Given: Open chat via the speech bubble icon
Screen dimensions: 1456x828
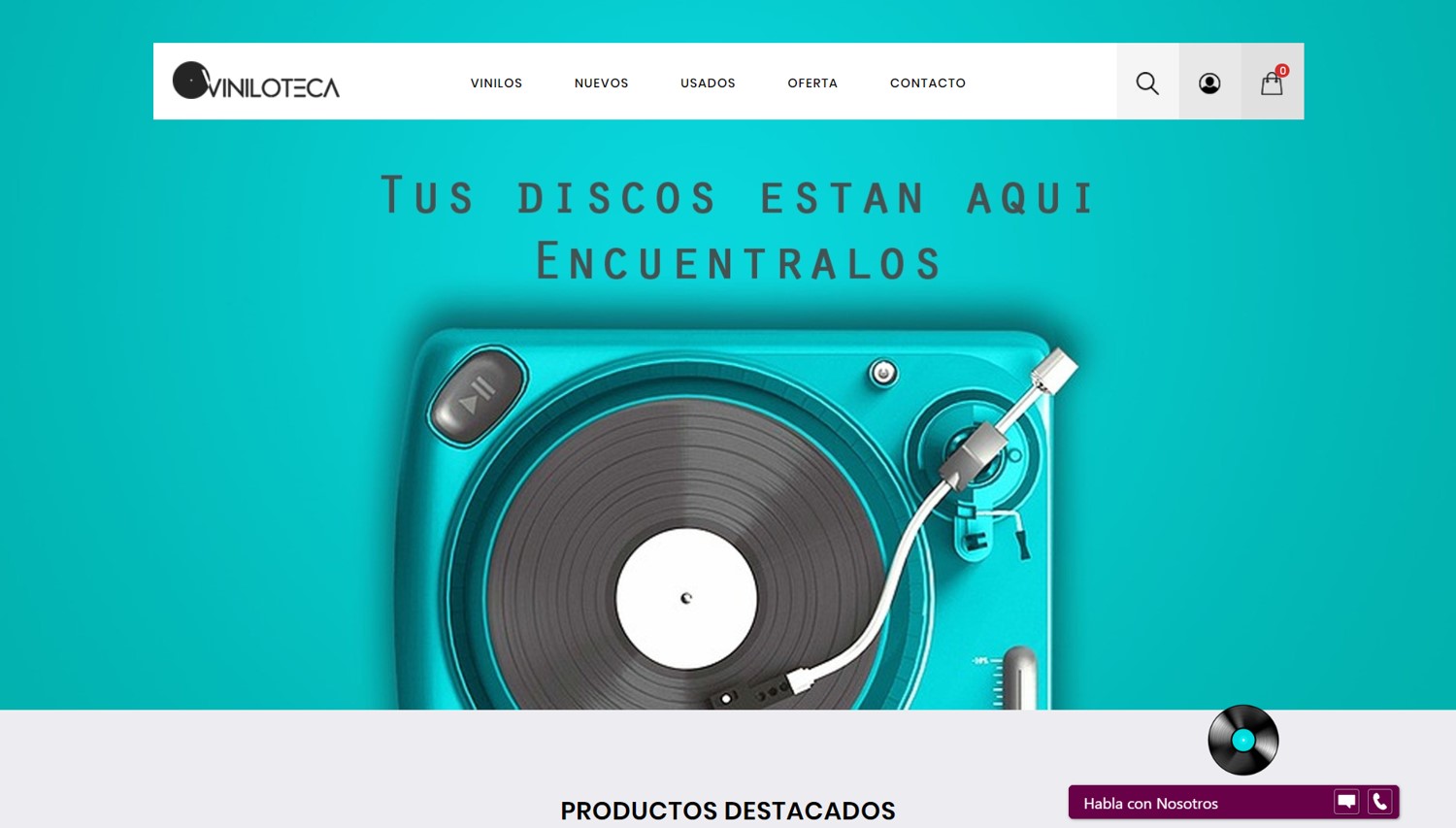Looking at the screenshot, I should pos(1346,802).
